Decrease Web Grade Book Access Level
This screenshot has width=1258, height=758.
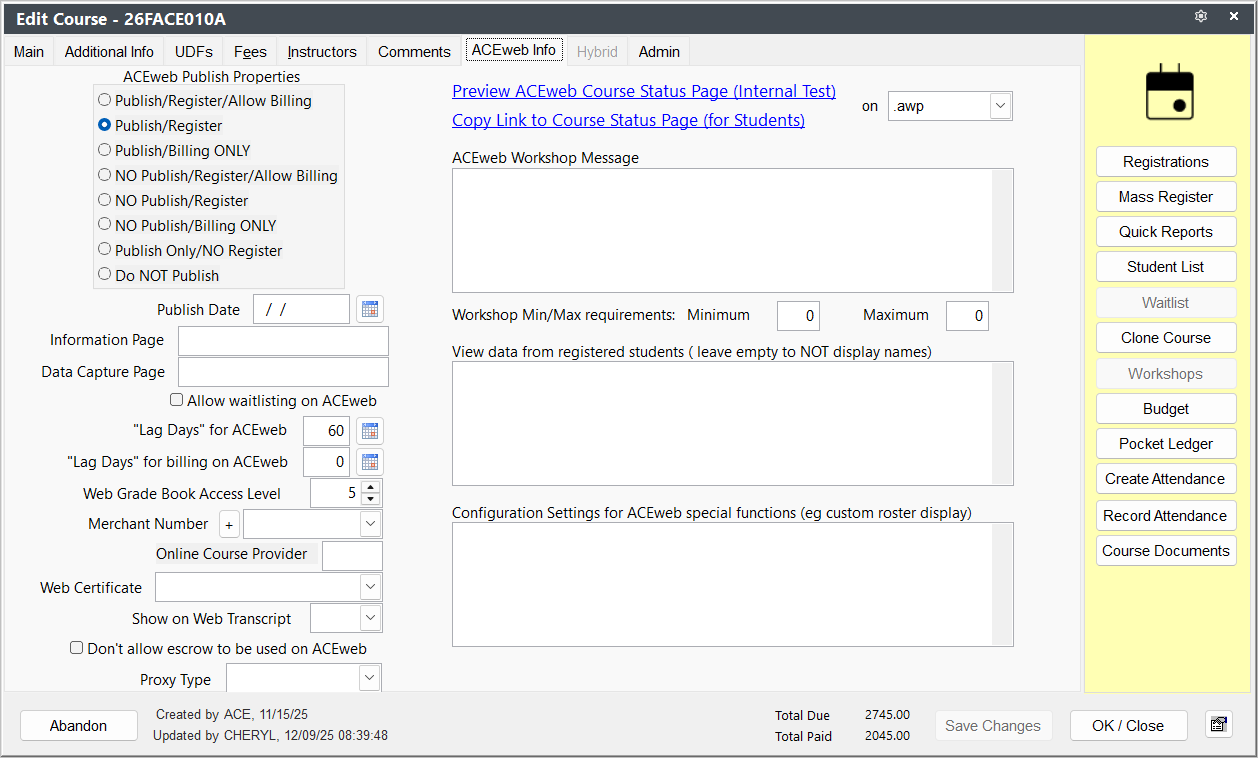point(371,499)
